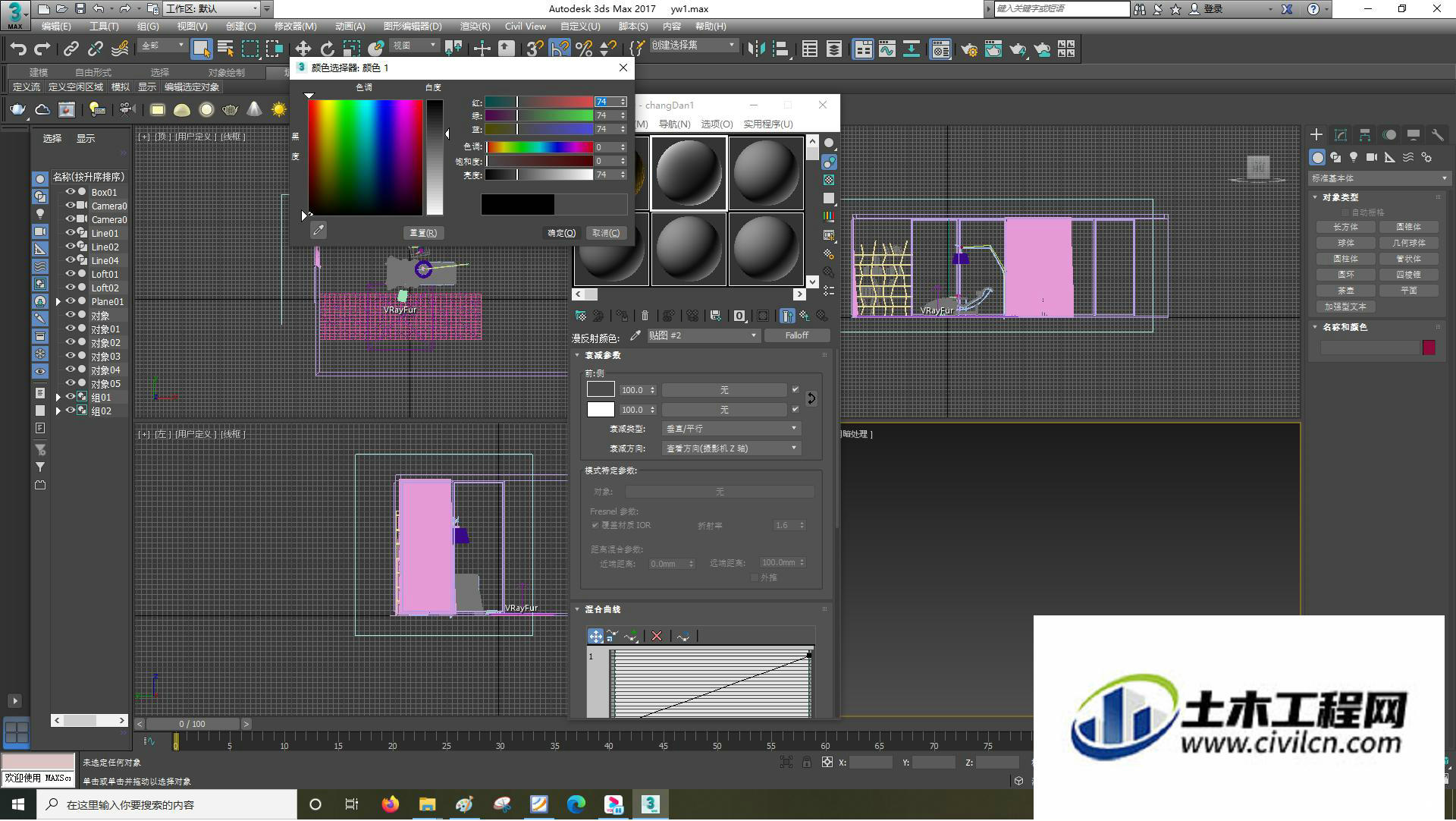This screenshot has height=821, width=1456.
Task: Select the Select and Link tool
Action: pyautogui.click(x=71, y=49)
